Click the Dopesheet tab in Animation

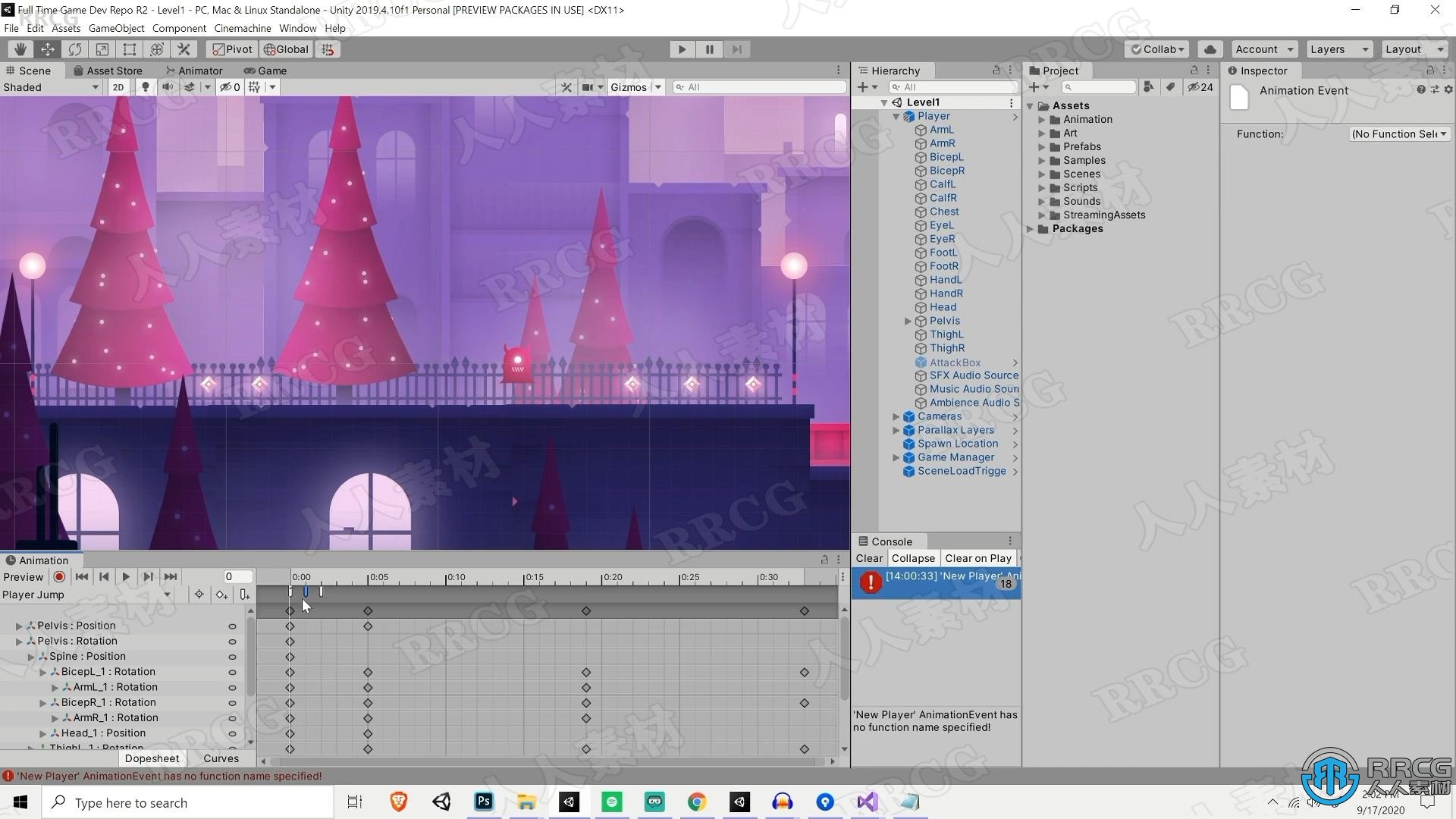(x=153, y=758)
